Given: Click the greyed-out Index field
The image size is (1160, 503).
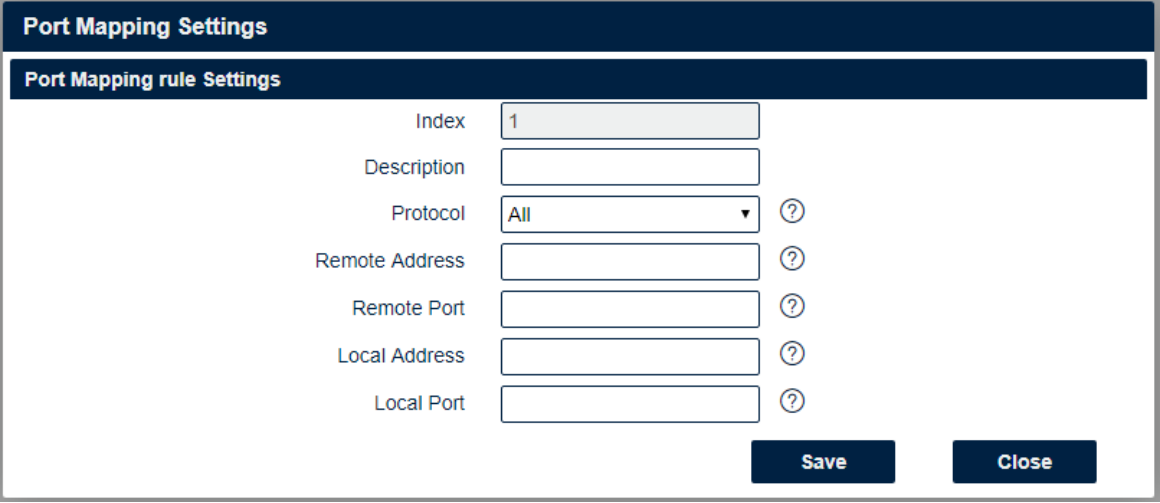Looking at the screenshot, I should (630, 121).
